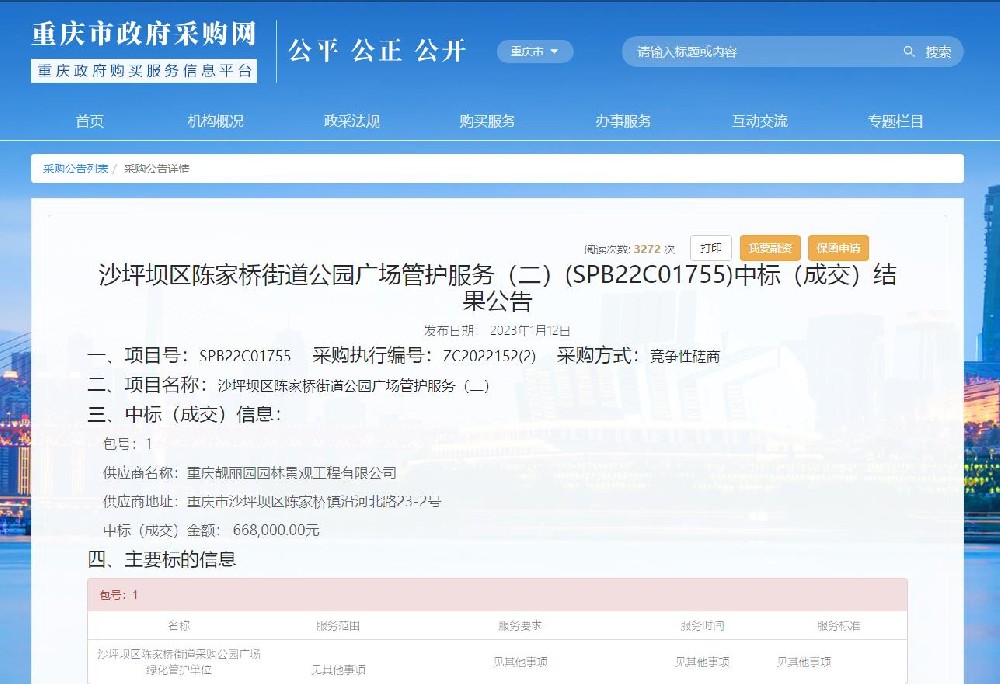This screenshot has height=684, width=1000.
Task: Click the 保函申请 button
Action: click(838, 248)
